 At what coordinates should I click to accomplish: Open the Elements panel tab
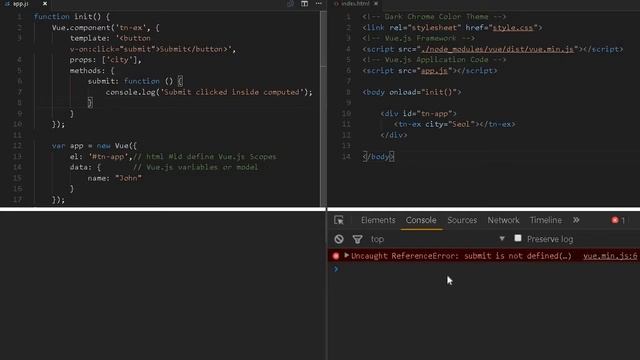[378, 220]
